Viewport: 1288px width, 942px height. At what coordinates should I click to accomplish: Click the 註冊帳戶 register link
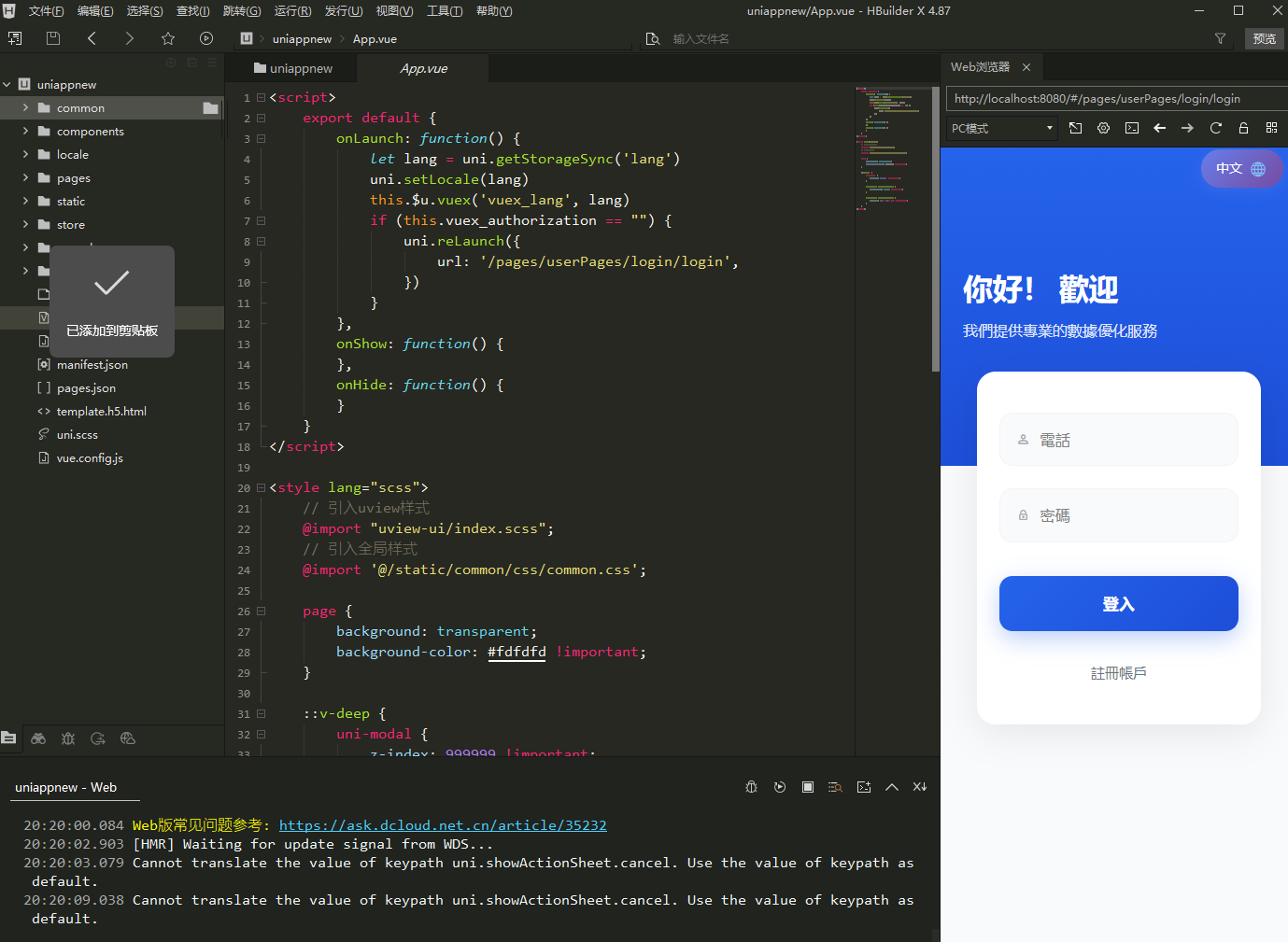(x=1119, y=673)
